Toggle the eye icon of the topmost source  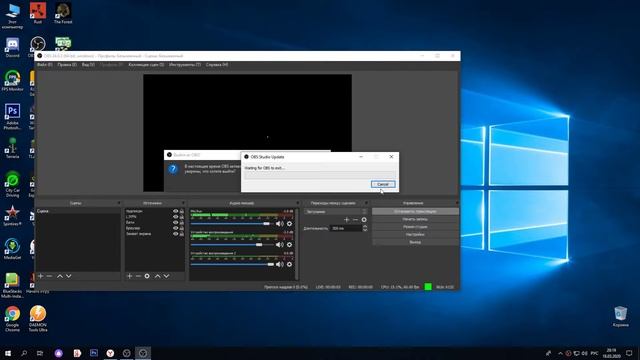[x=176, y=211]
